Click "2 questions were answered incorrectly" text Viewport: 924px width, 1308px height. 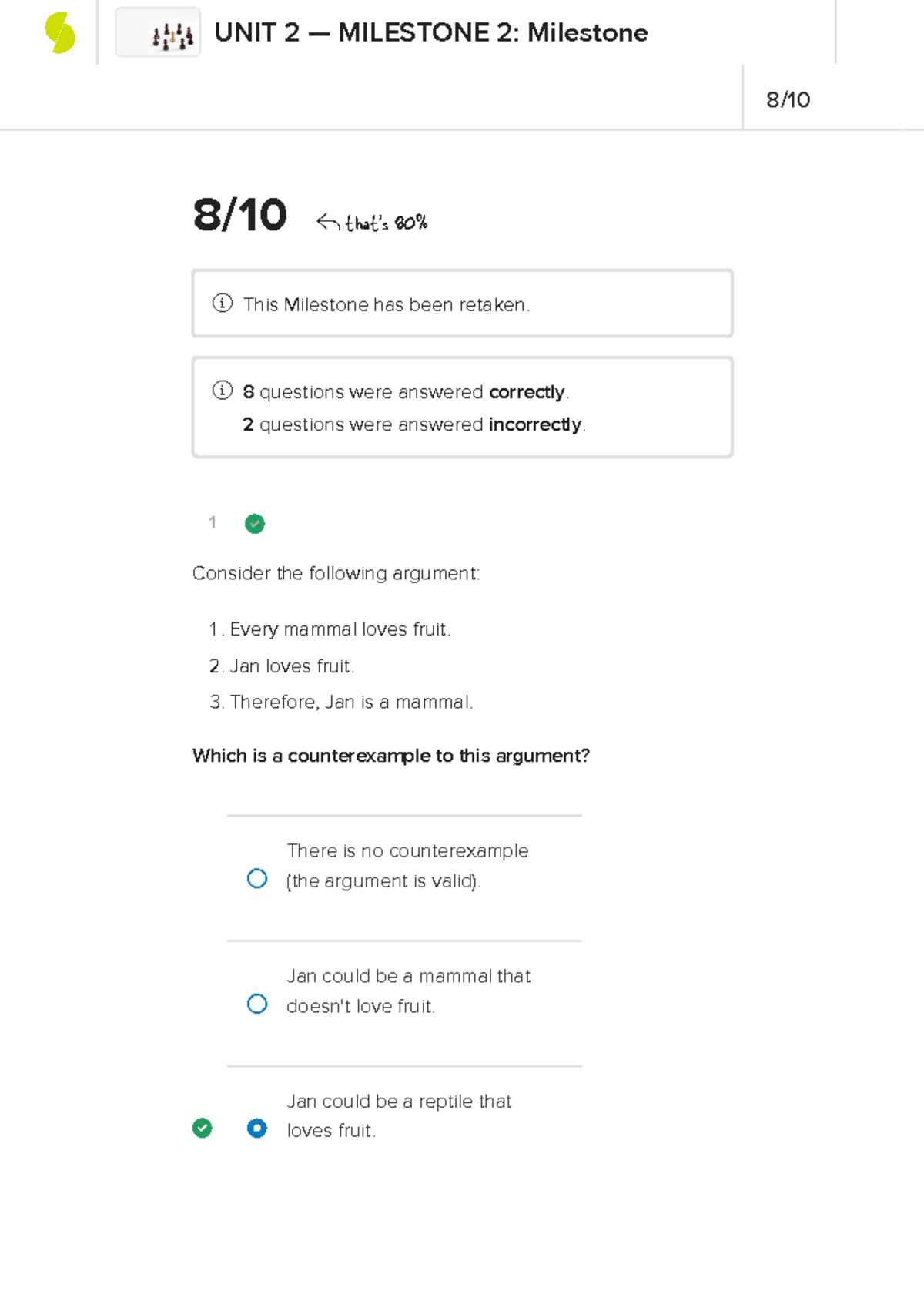coord(414,425)
